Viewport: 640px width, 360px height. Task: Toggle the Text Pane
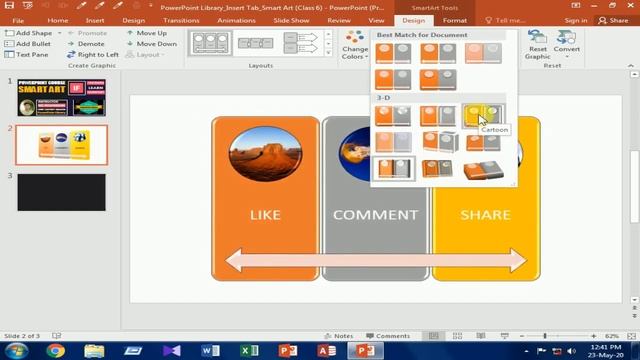click(27, 54)
